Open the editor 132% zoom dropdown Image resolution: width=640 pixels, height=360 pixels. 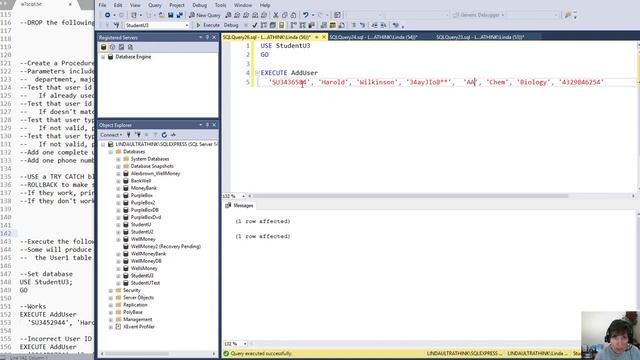coord(243,196)
